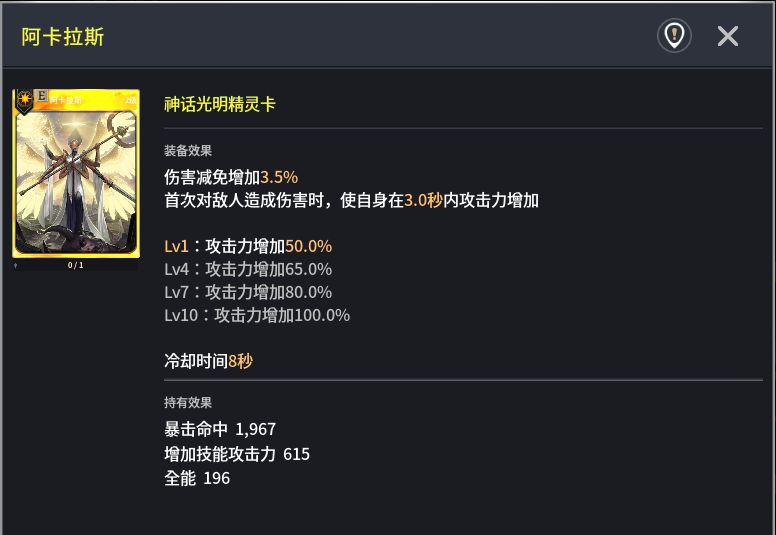Select the Lv7 攻击力增加80.0% row
The image size is (776, 535).
tap(248, 292)
